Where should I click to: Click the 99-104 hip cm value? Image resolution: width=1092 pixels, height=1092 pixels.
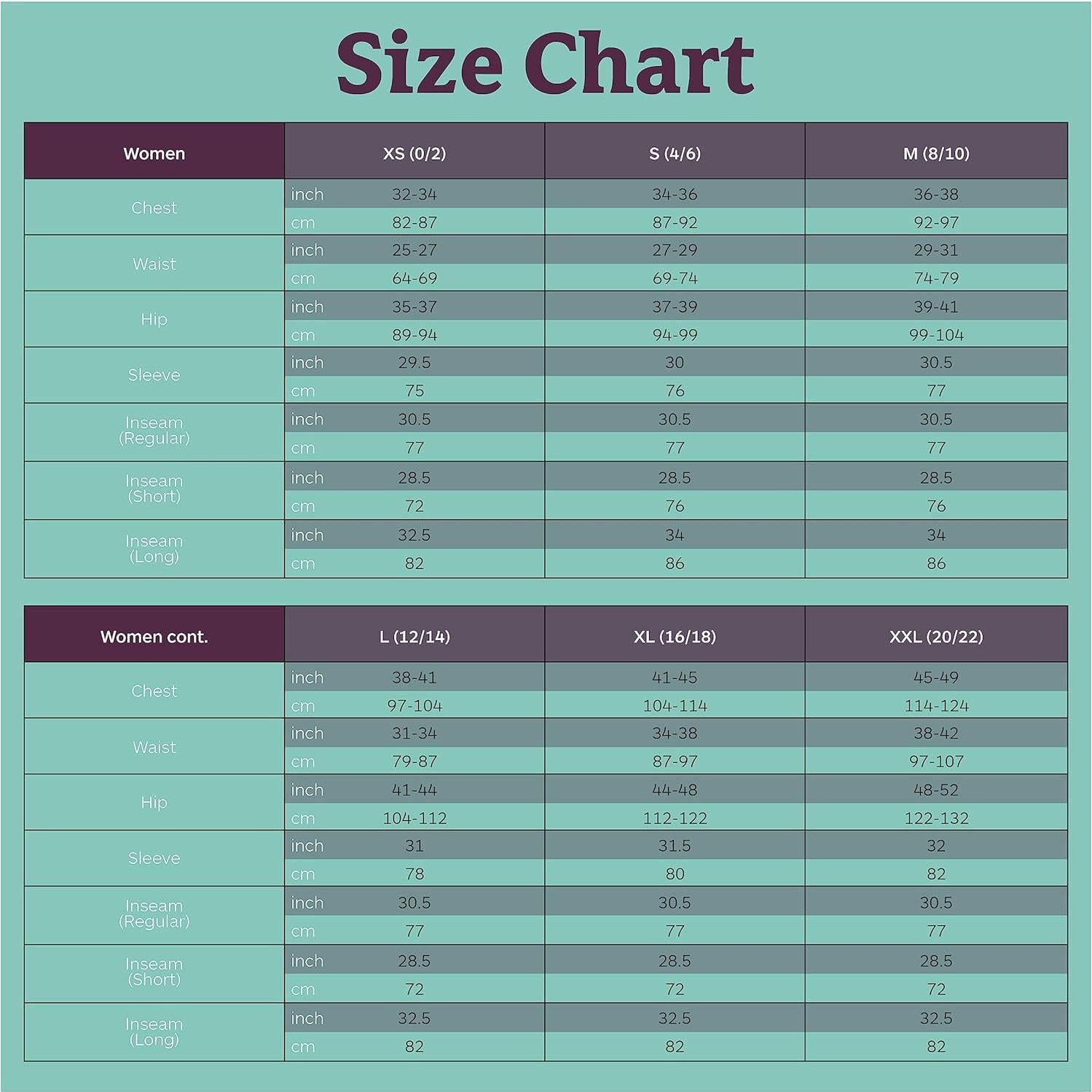pos(935,334)
